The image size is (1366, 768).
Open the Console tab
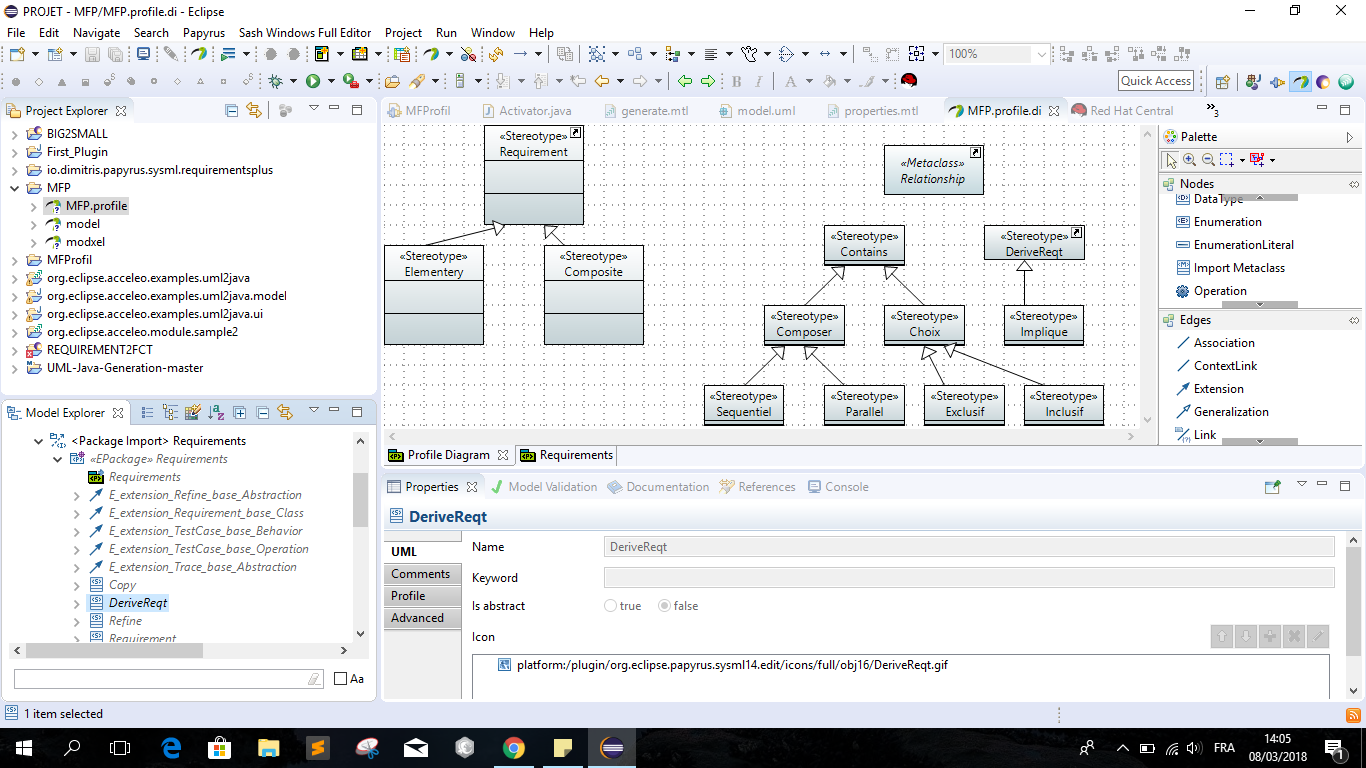pyautogui.click(x=836, y=487)
